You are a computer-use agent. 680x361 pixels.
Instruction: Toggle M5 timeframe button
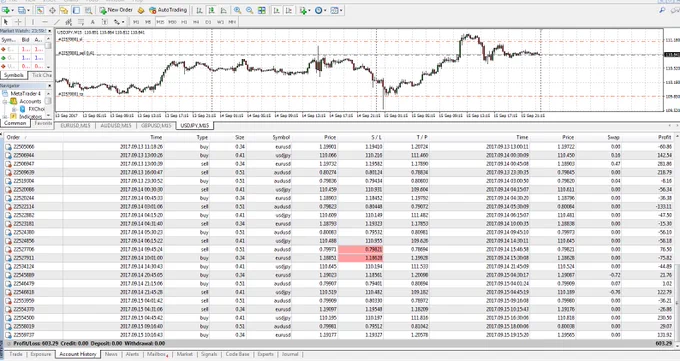[x=148, y=22]
